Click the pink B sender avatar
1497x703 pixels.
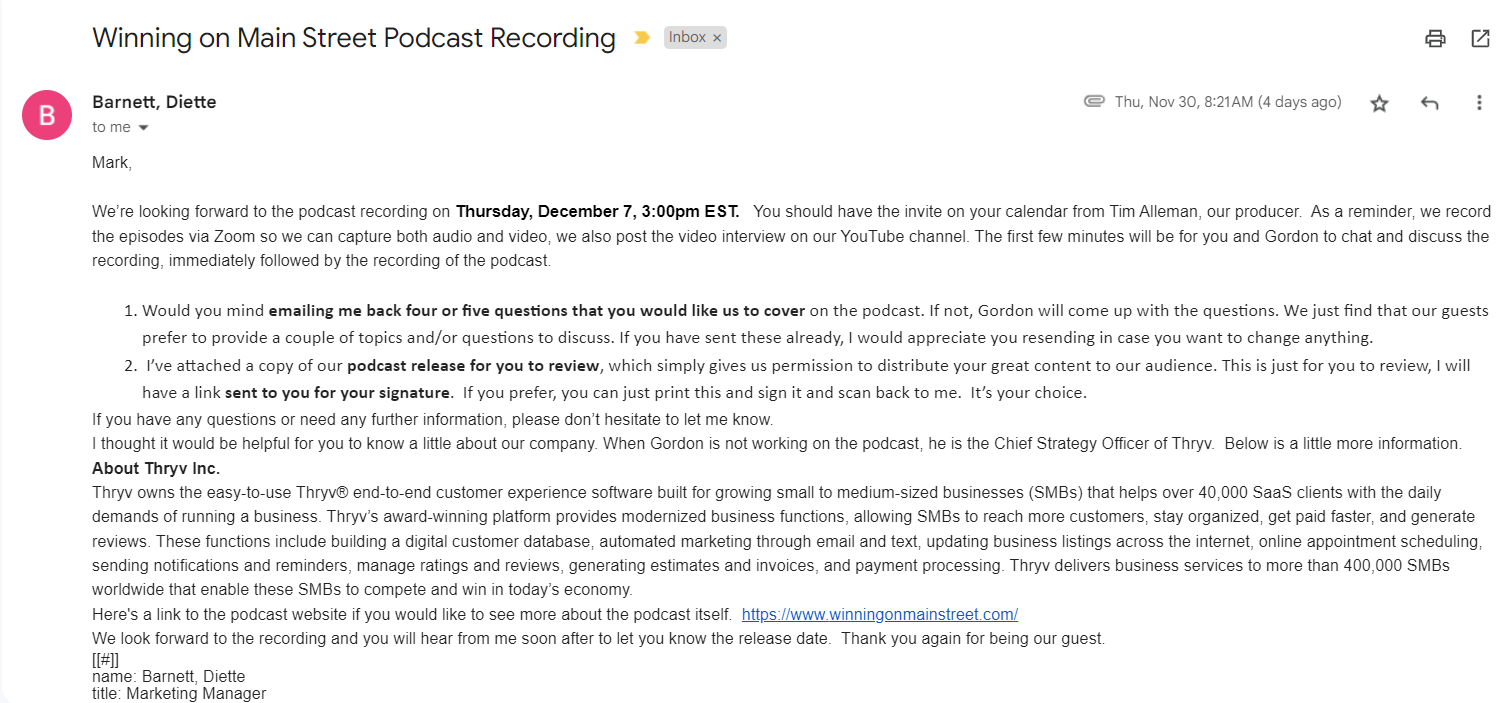tap(47, 115)
